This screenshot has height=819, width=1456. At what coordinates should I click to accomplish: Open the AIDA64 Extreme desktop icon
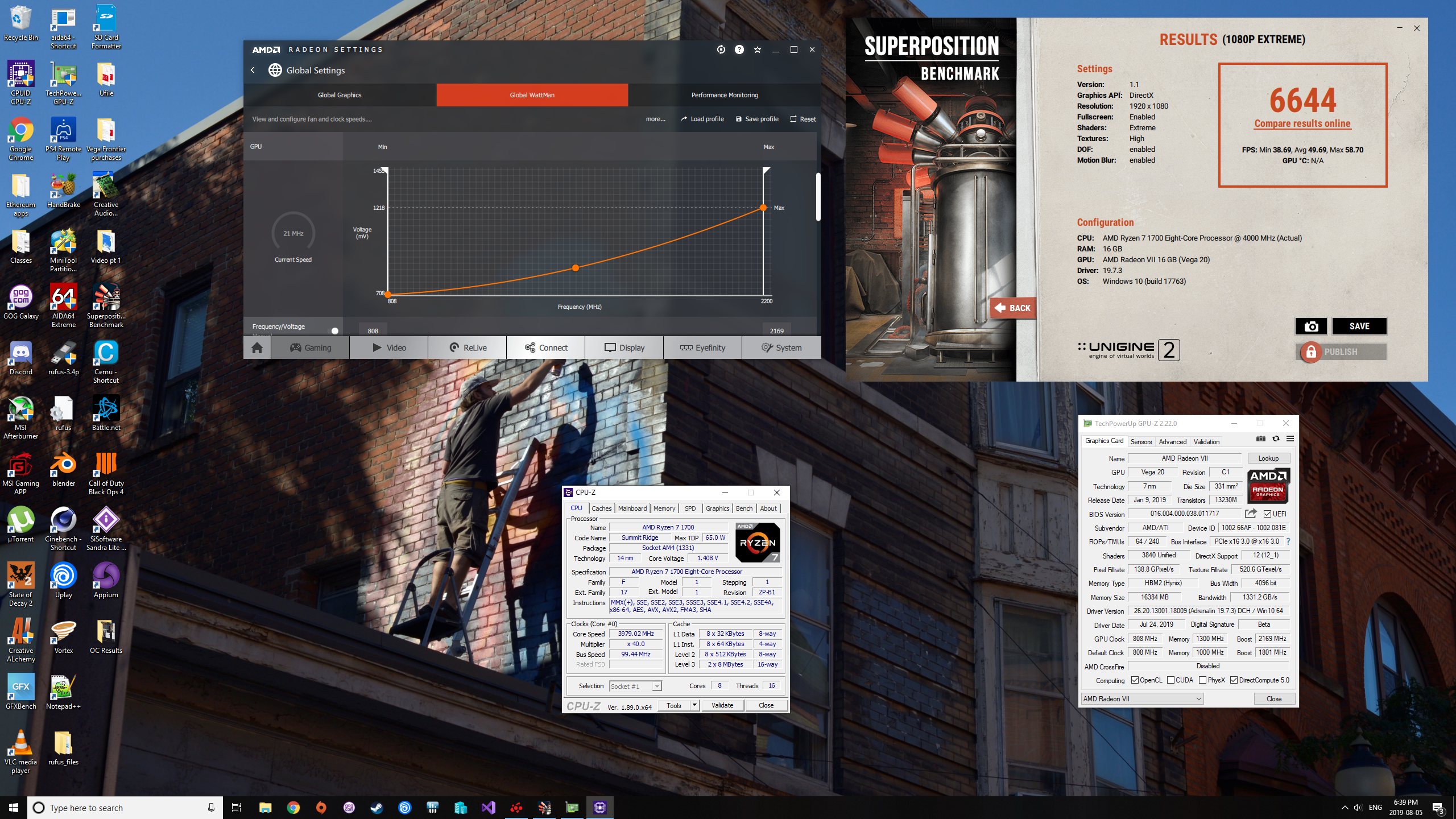coord(64,306)
